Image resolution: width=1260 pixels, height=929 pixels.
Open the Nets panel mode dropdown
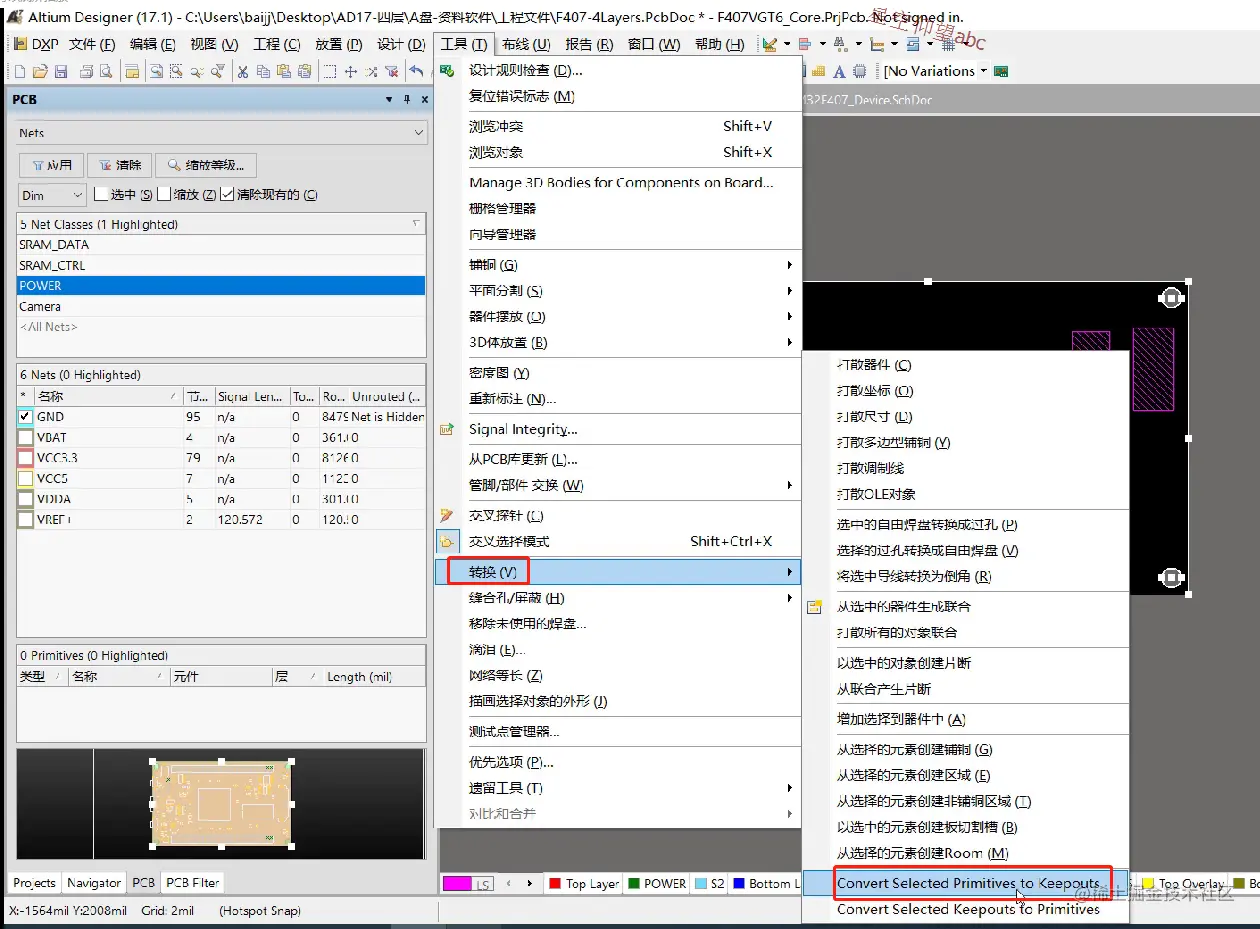(x=419, y=132)
